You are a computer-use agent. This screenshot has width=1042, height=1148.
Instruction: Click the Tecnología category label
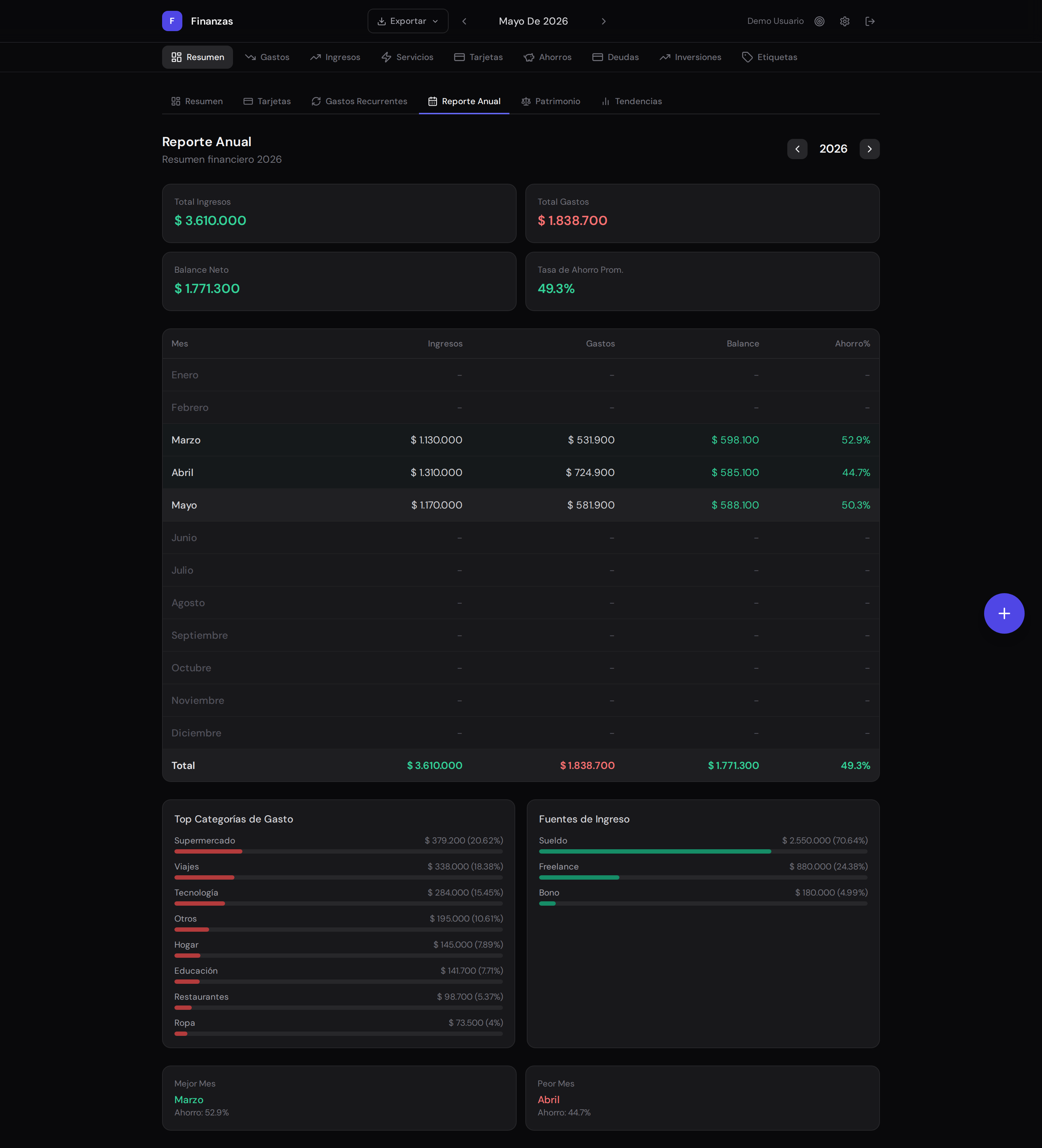196,892
